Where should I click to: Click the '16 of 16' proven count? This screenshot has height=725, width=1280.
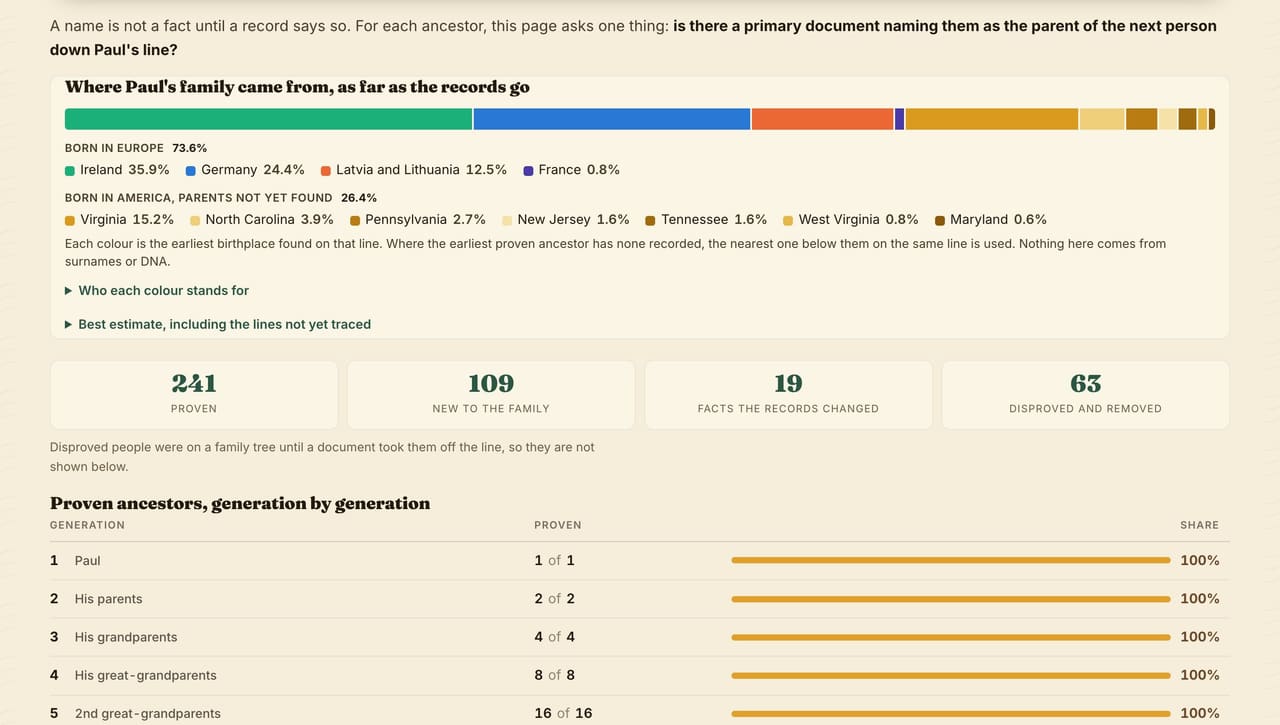click(x=564, y=713)
